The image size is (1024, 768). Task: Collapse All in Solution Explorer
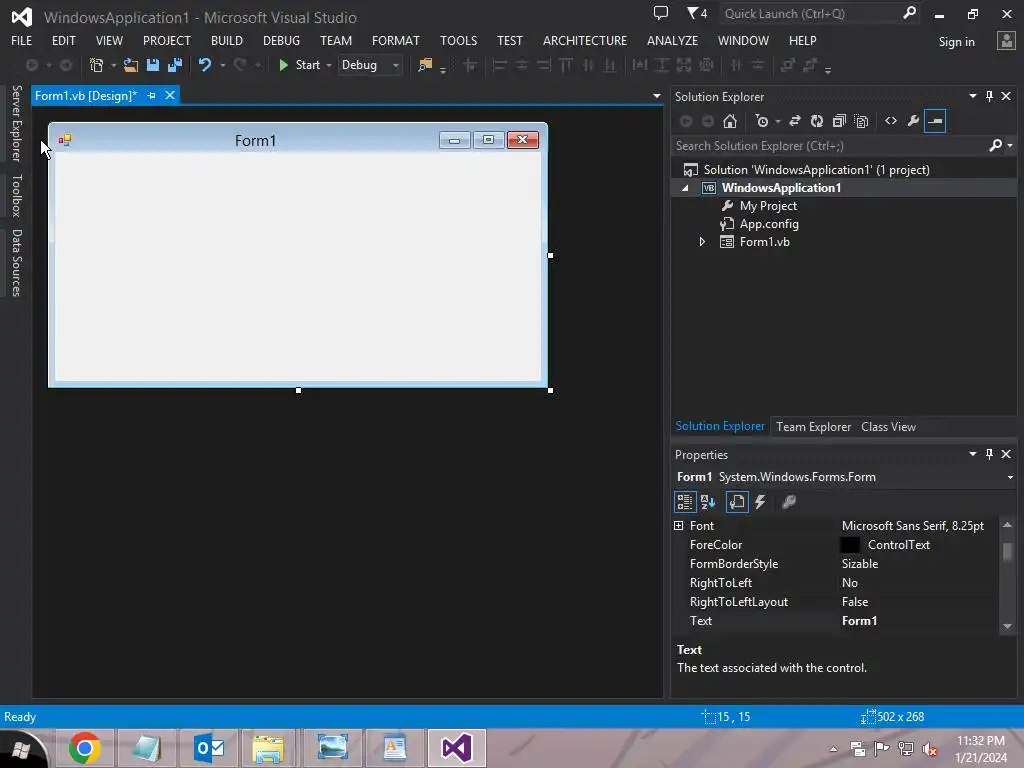tap(839, 121)
